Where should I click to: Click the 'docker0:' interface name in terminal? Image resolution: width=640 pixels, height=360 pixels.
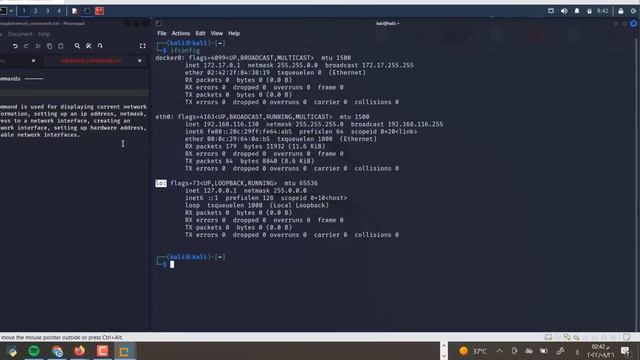(x=170, y=58)
